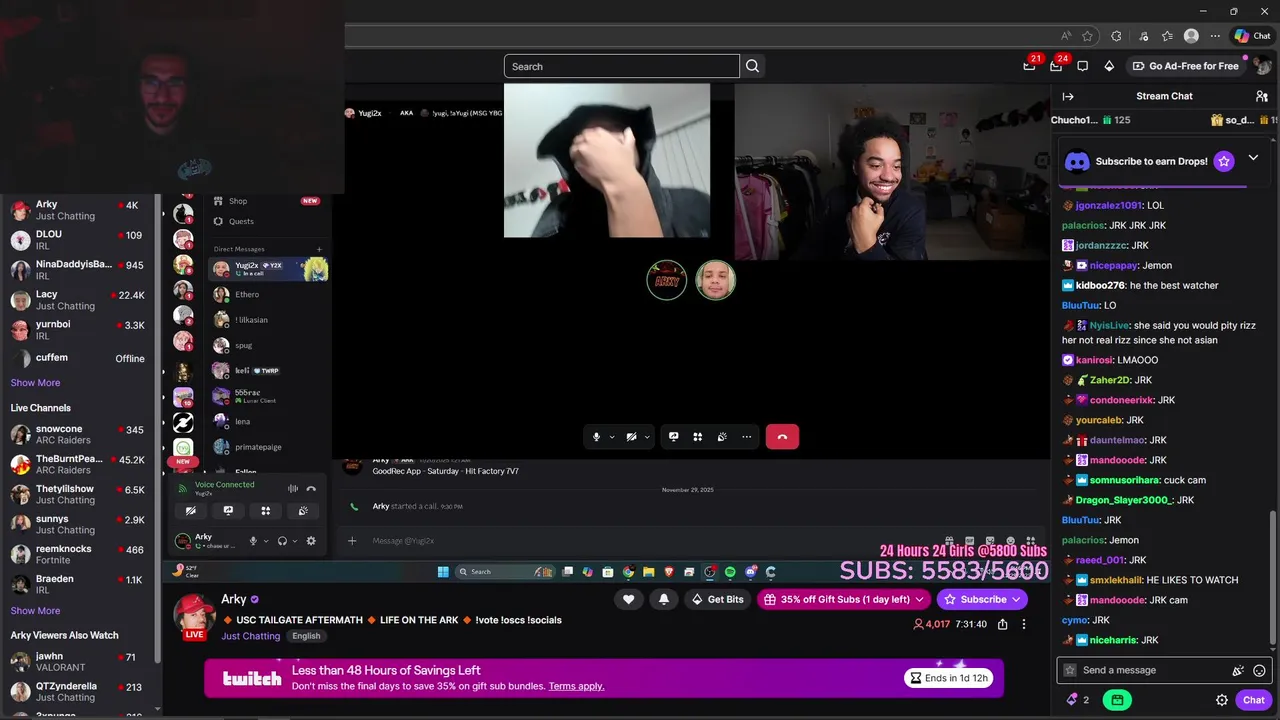Click Windows Start button in streamed taskbar
Screen dimensions: 1280x720
point(443,572)
